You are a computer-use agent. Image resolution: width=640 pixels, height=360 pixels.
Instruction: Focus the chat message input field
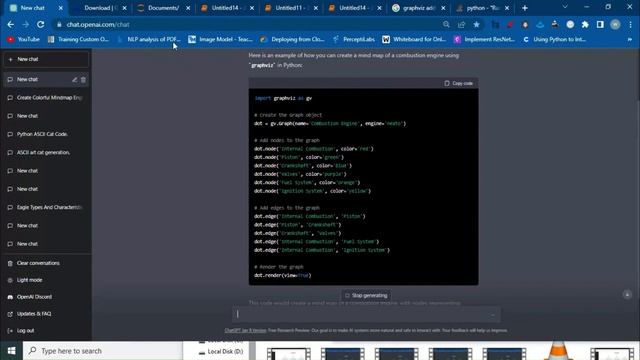click(366, 314)
